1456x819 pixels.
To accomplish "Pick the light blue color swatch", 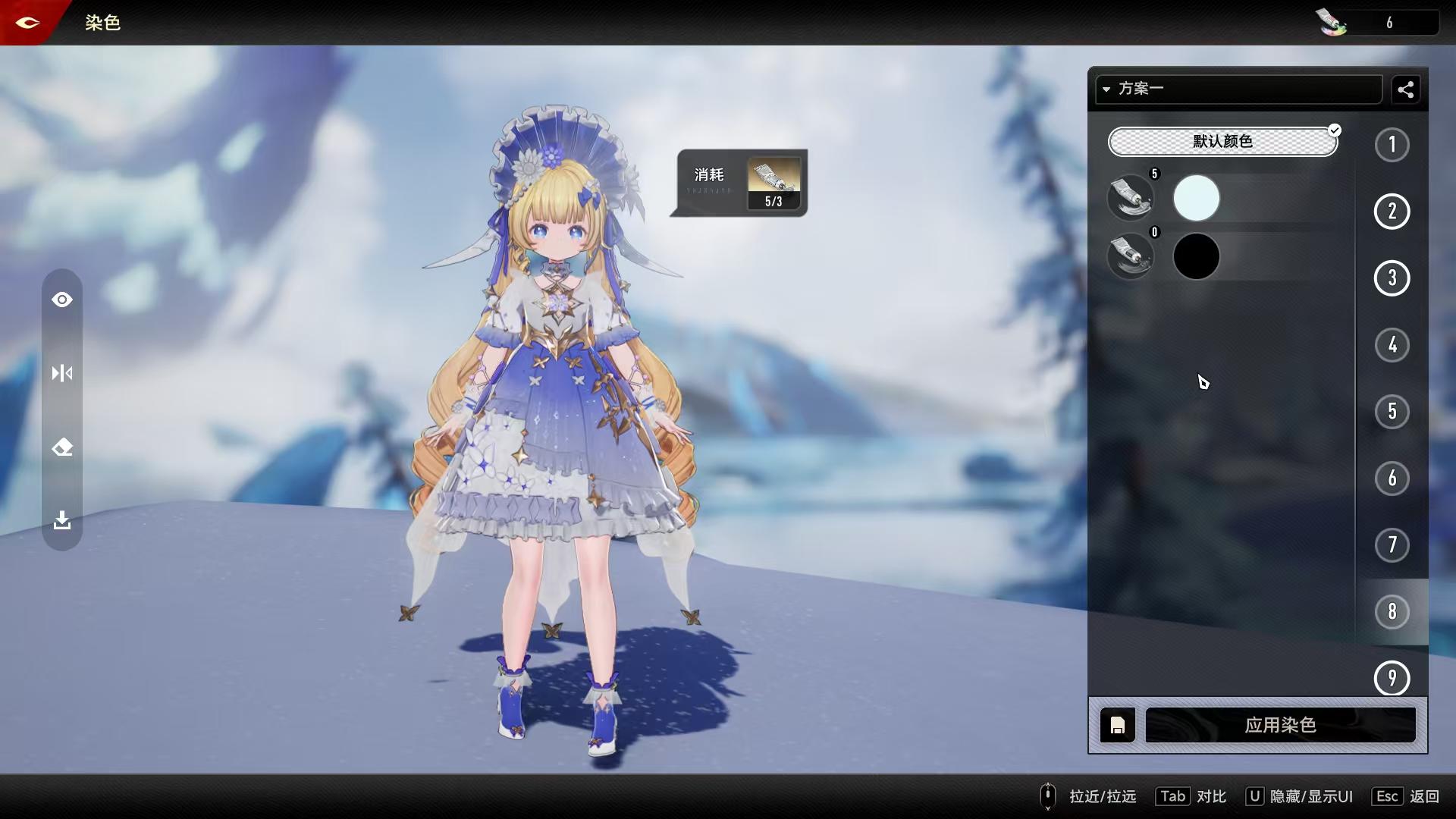I will (x=1196, y=199).
